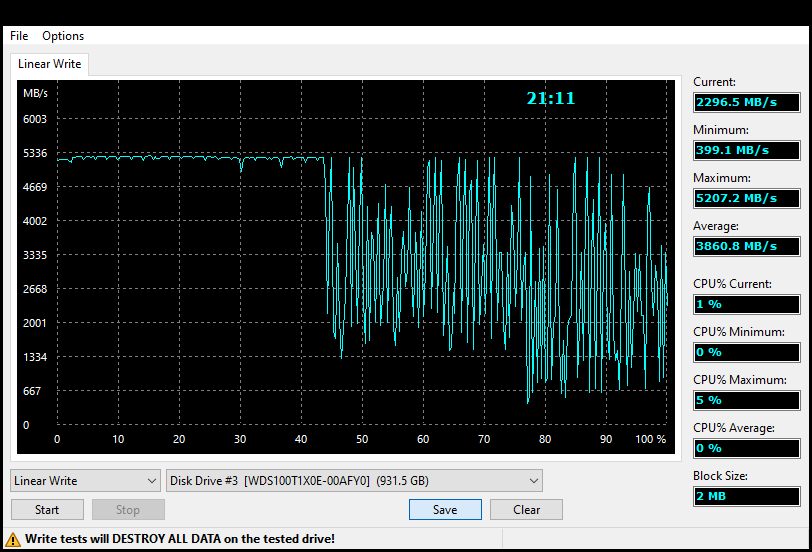Save the benchmark results

(445, 509)
